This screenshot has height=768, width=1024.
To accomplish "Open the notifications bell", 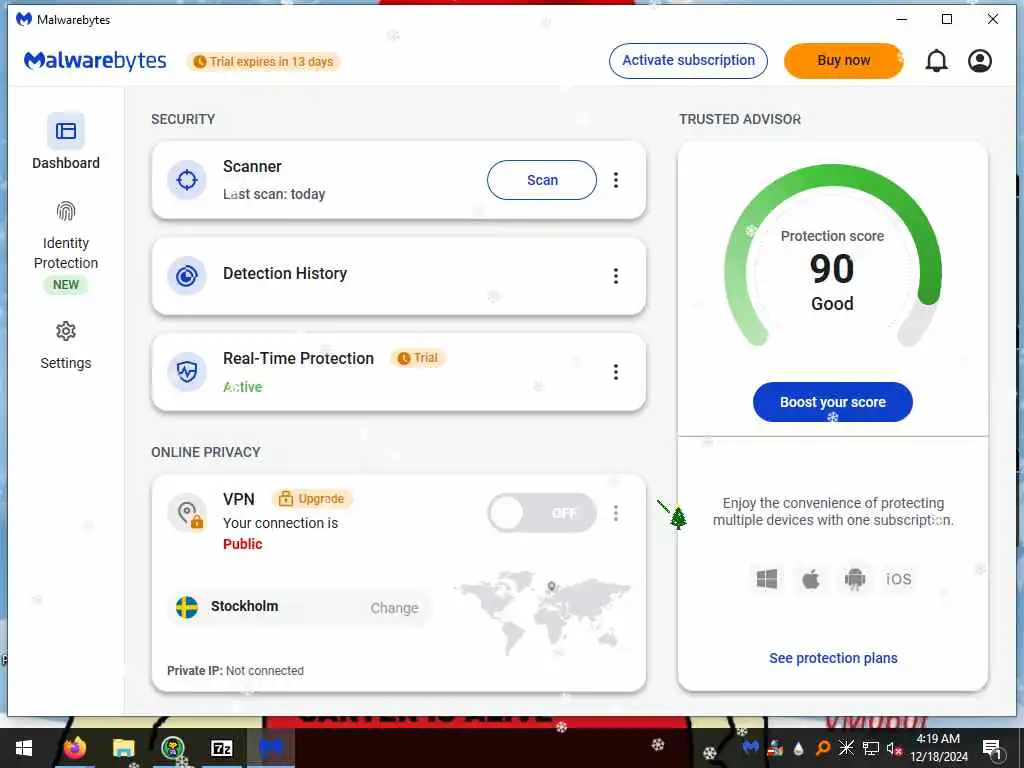I will [936, 61].
